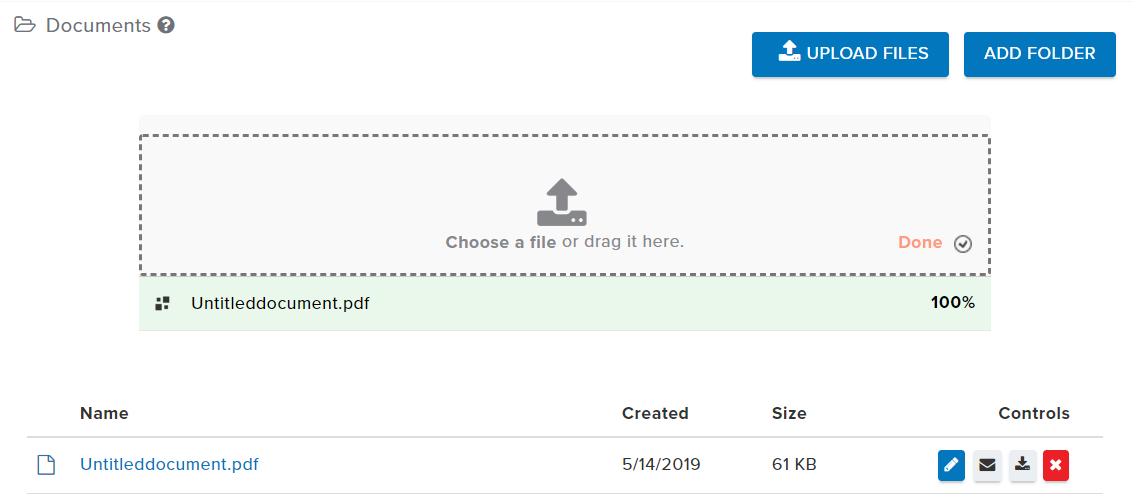
Task: Click the large upload icon in the drop zone
Action: [561, 204]
